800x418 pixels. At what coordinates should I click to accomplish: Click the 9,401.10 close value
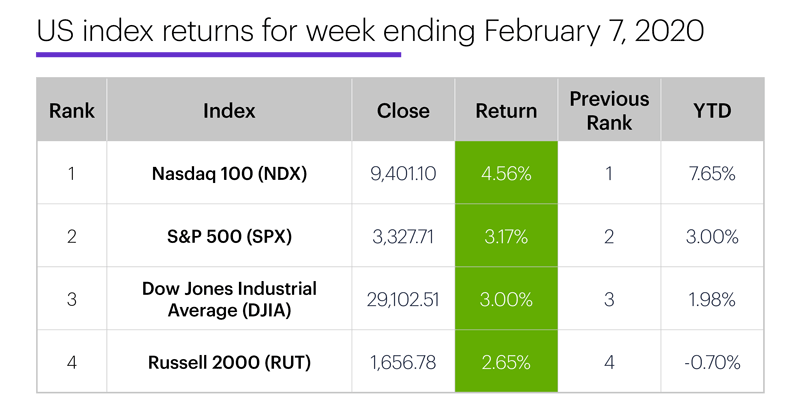click(404, 174)
